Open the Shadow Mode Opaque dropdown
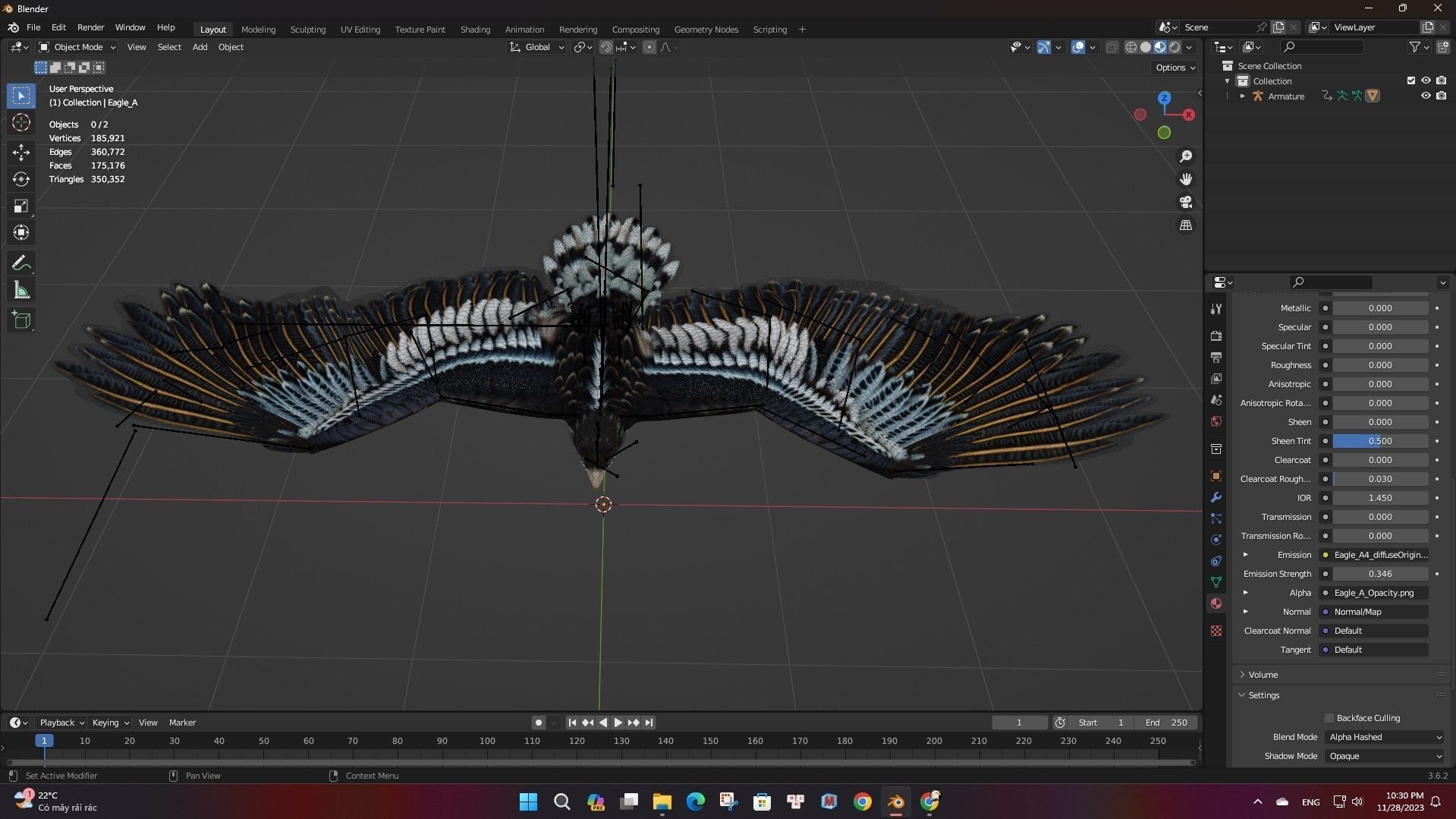This screenshot has width=1456, height=819. pyautogui.click(x=1385, y=756)
